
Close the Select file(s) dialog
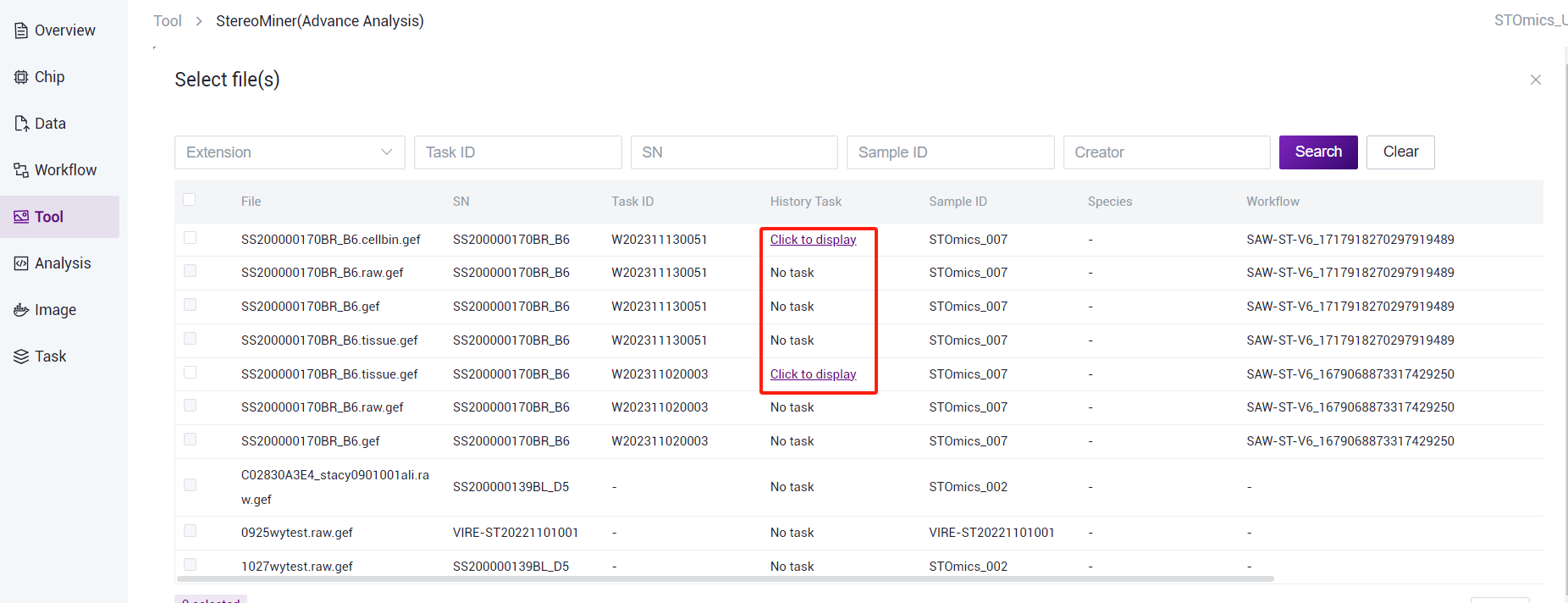click(x=1535, y=80)
